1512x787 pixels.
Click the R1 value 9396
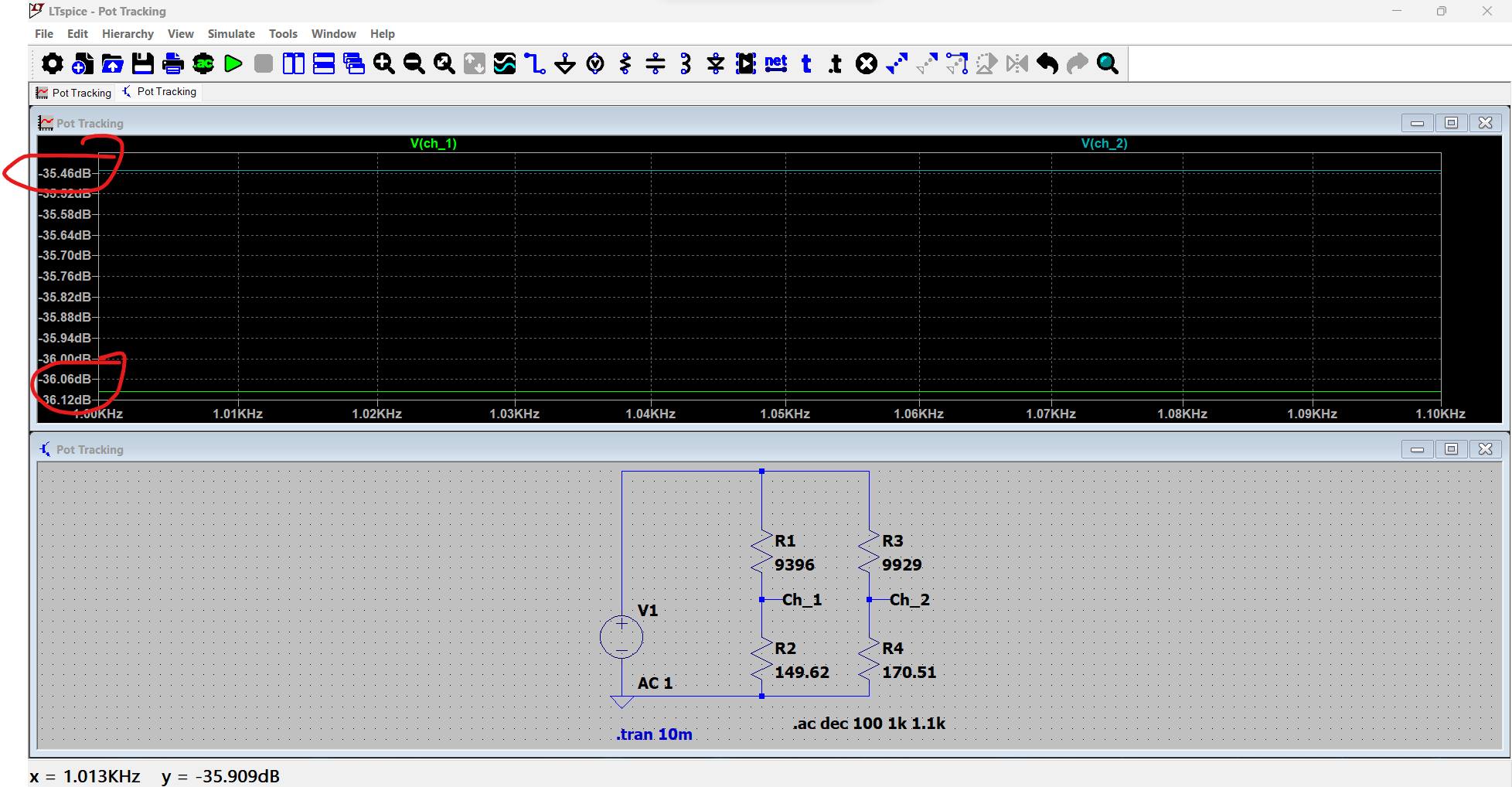pyautogui.click(x=795, y=565)
